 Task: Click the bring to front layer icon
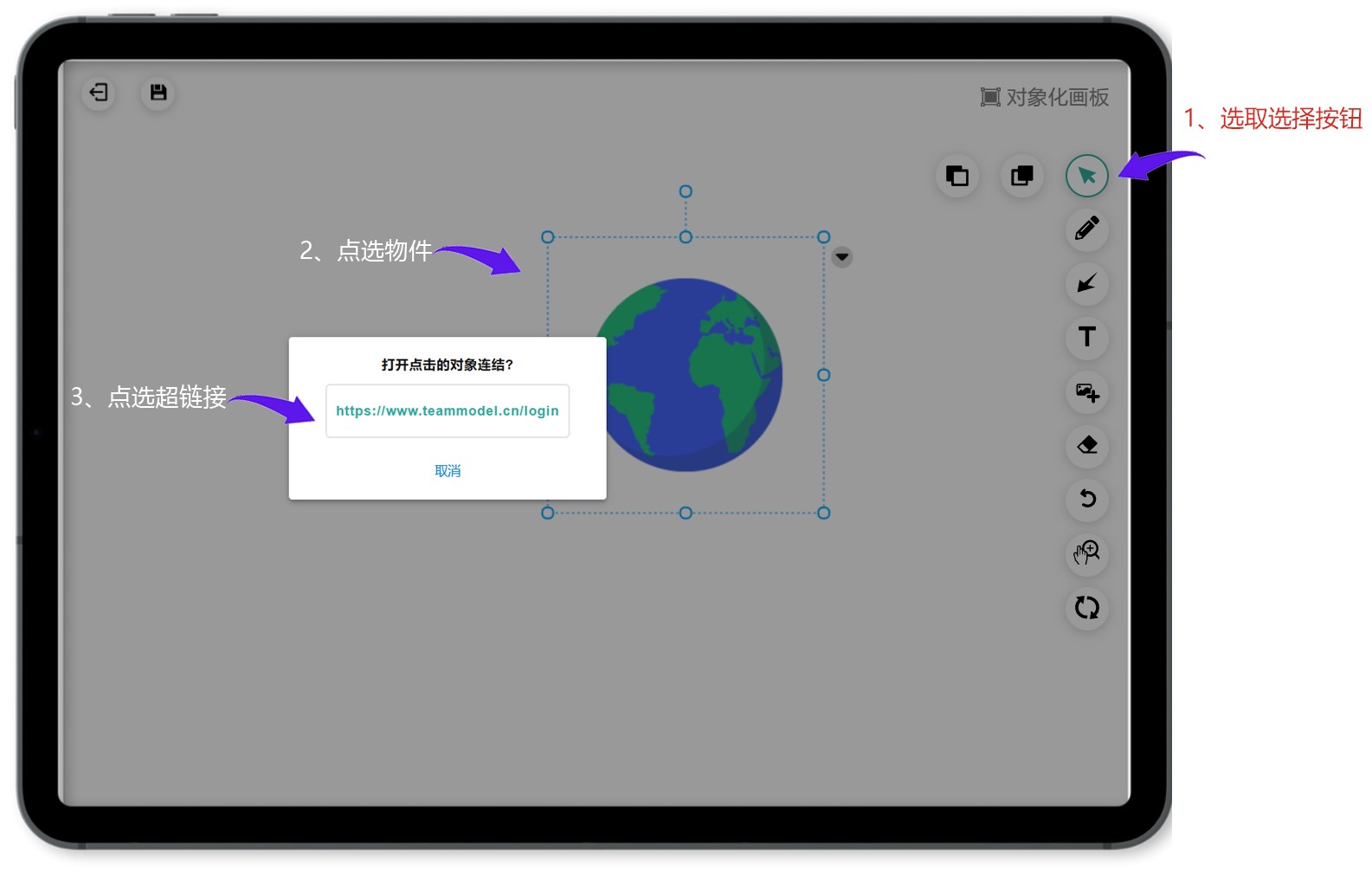tap(1022, 177)
